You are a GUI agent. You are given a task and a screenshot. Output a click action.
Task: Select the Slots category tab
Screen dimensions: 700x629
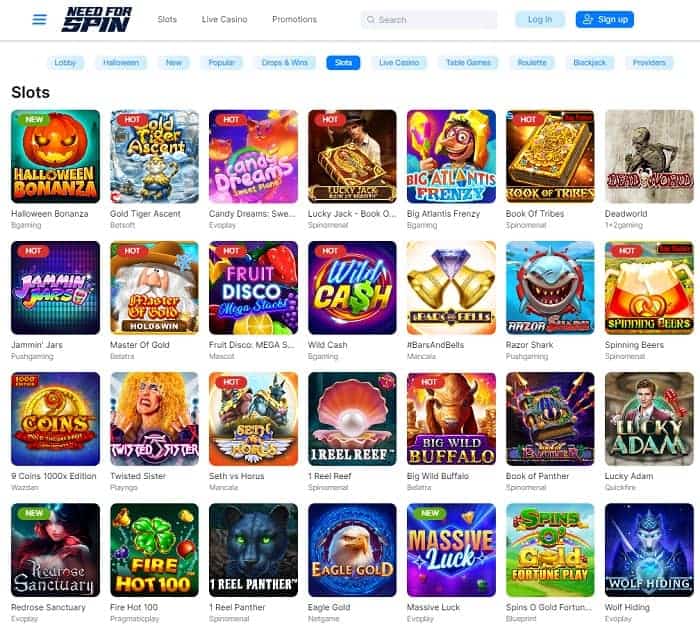click(343, 62)
